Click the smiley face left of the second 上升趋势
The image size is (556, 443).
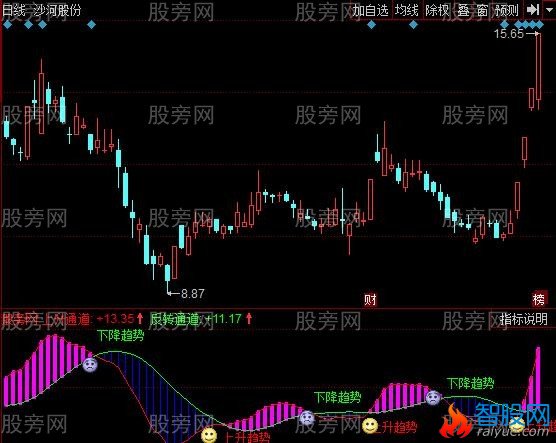[370, 426]
